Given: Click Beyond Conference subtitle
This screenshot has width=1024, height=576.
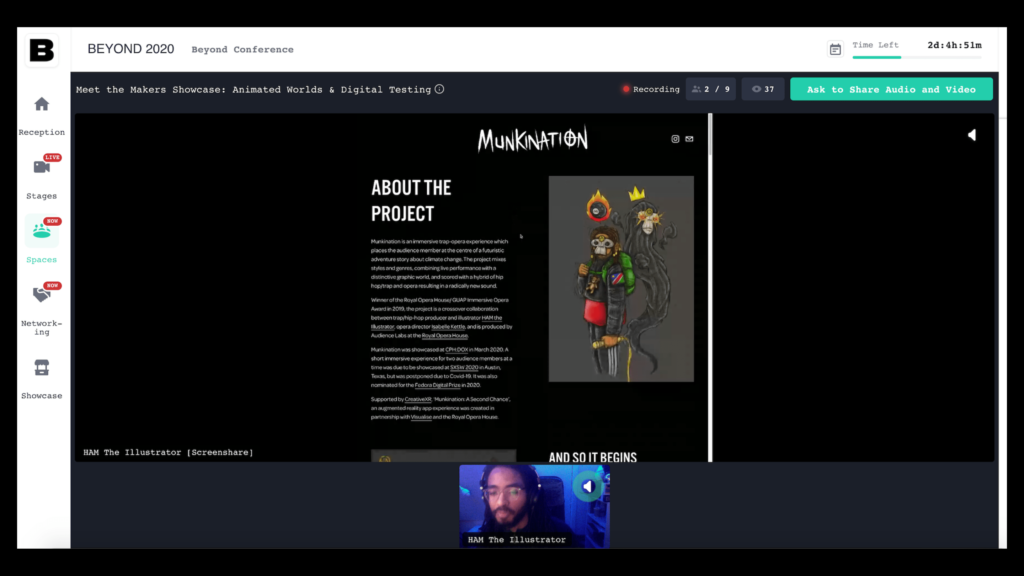Looking at the screenshot, I should [242, 50].
